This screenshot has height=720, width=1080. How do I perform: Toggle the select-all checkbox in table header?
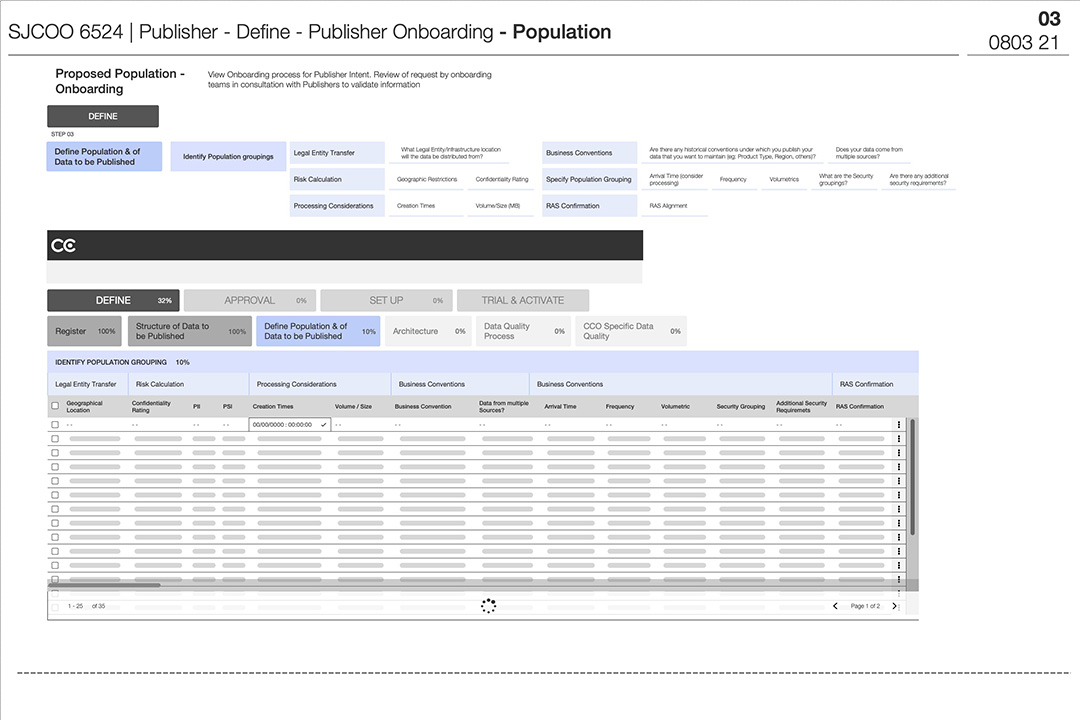tap(55, 406)
